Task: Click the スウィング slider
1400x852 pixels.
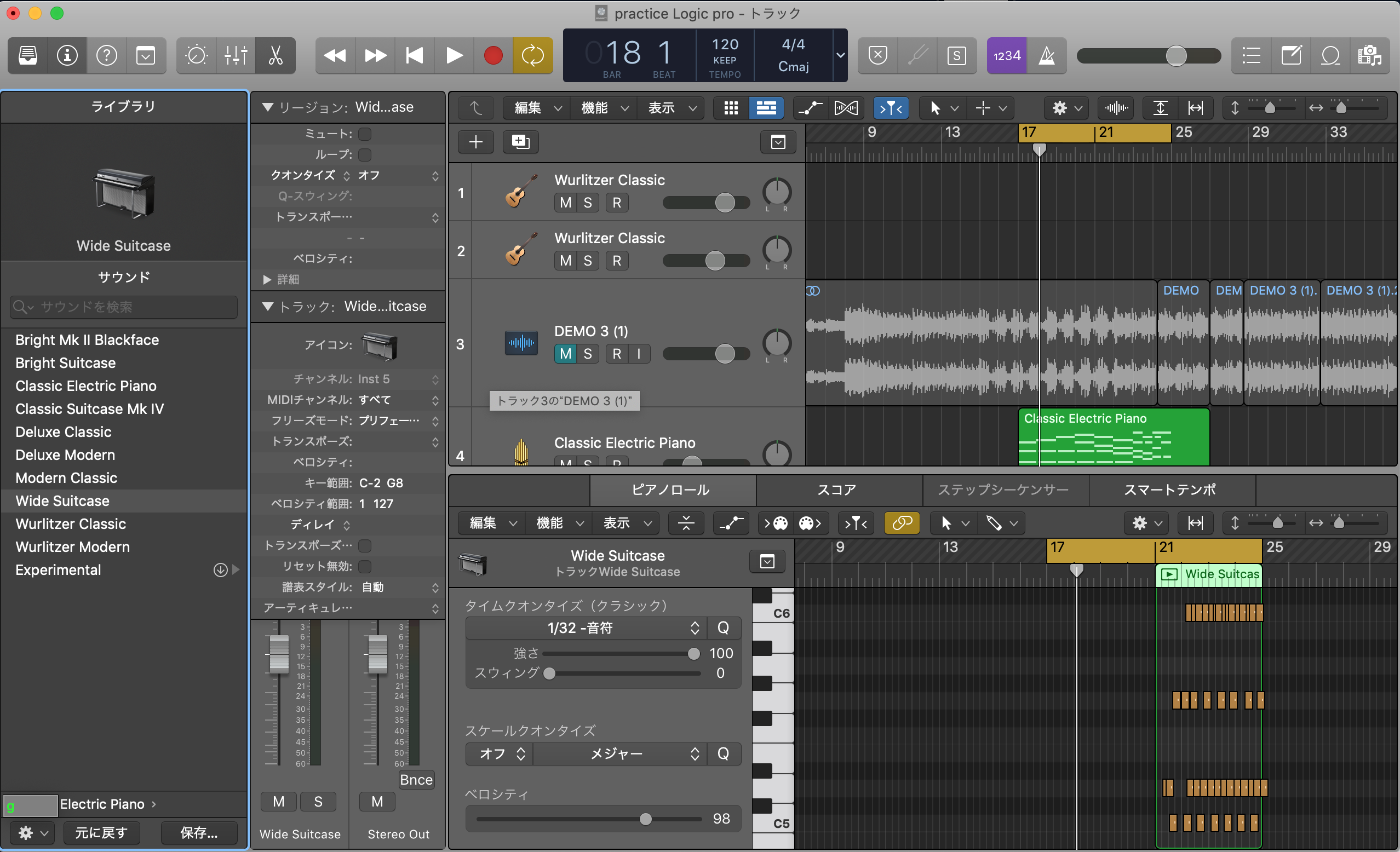Action: [622, 673]
